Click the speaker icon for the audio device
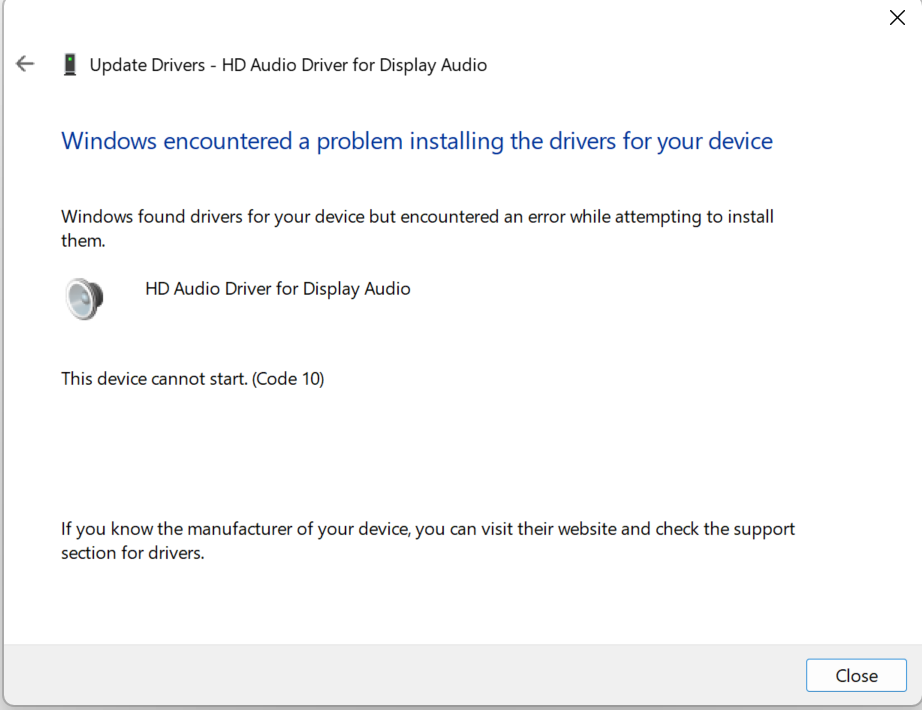 click(84, 298)
